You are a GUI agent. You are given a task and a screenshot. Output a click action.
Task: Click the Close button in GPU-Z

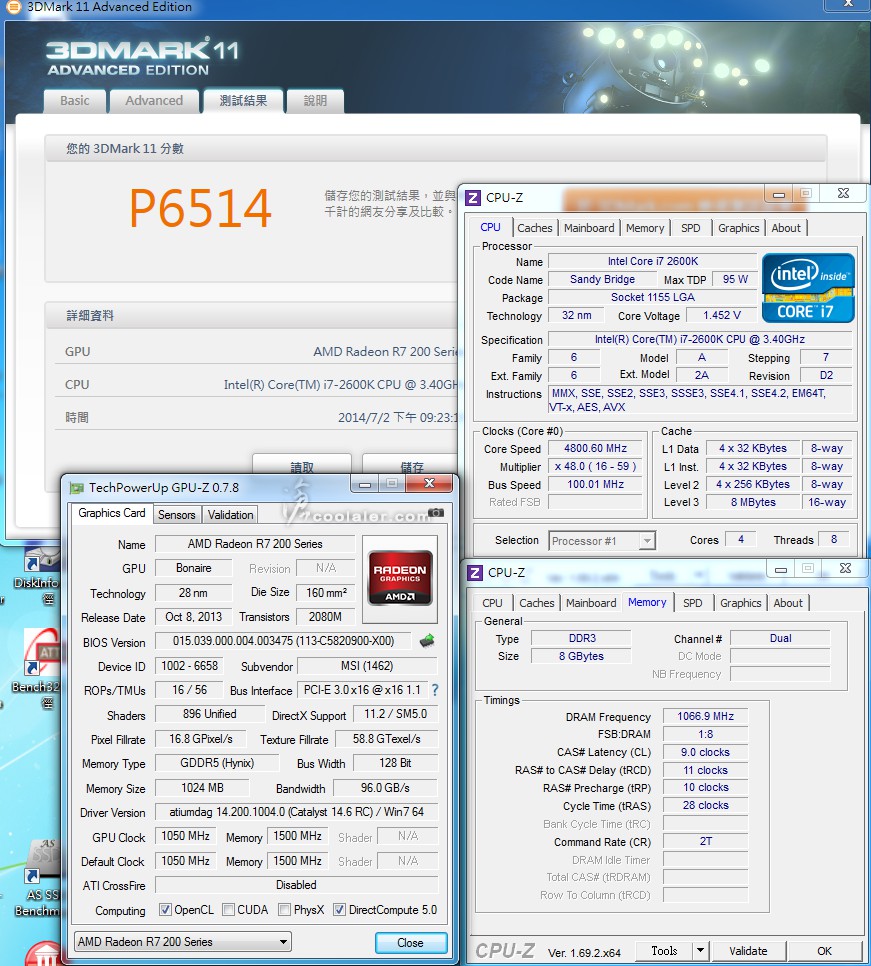click(410, 943)
